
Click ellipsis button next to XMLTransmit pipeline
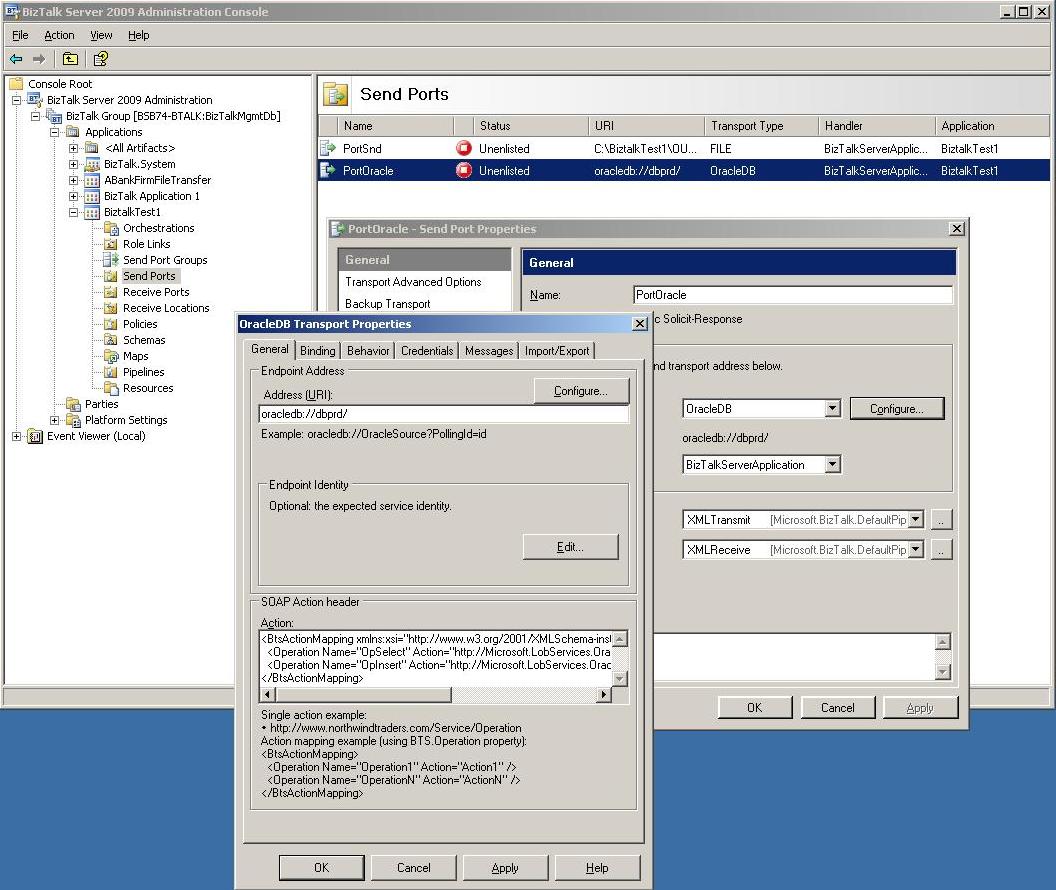(x=941, y=520)
